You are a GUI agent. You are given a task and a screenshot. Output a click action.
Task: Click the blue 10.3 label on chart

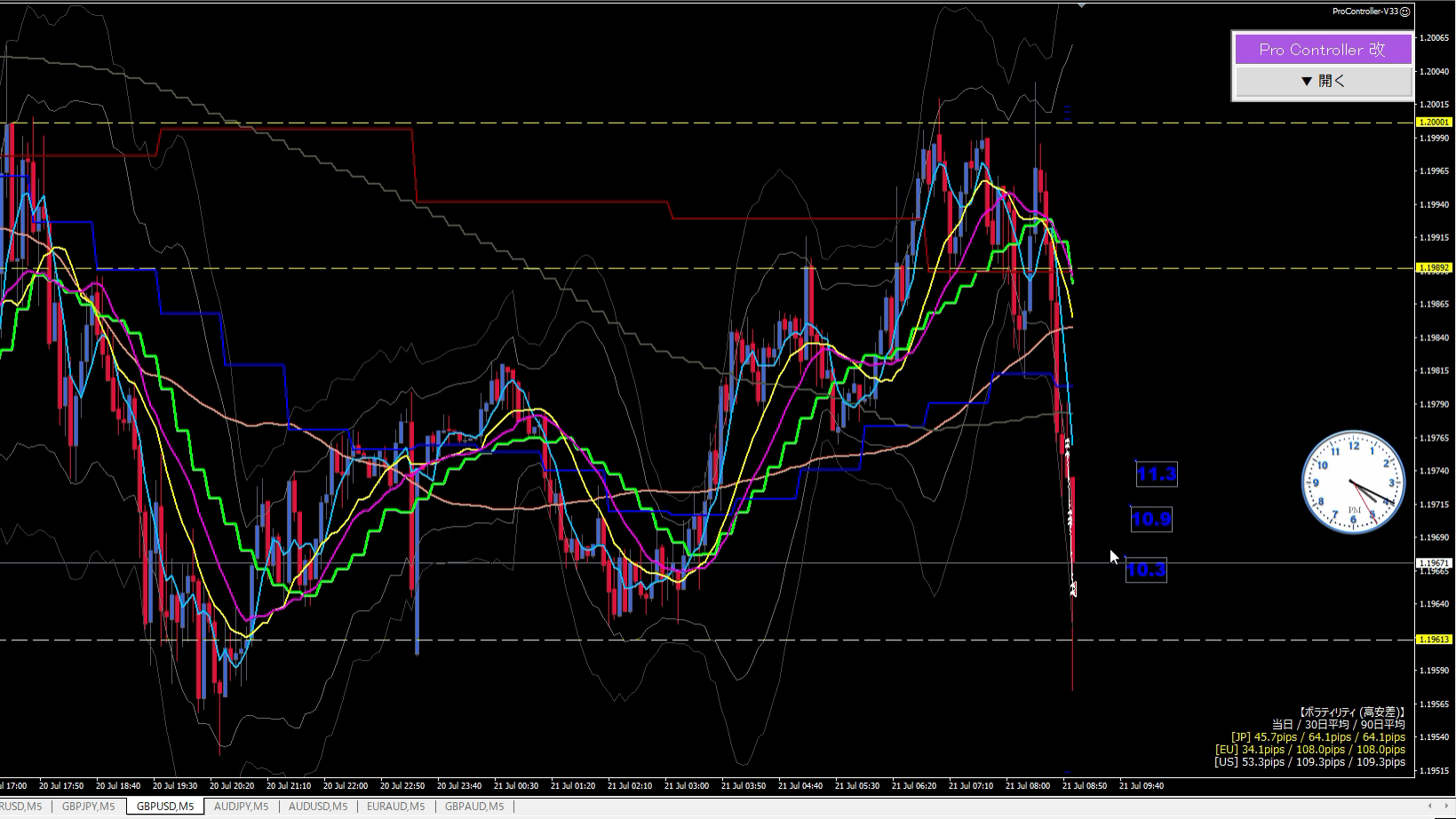pos(1146,570)
